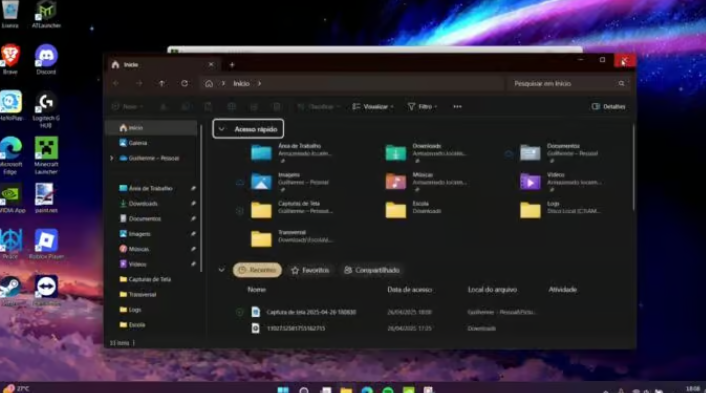Open the Imagens folder in quick access
Screen dimensions: 706x393
tap(291, 181)
